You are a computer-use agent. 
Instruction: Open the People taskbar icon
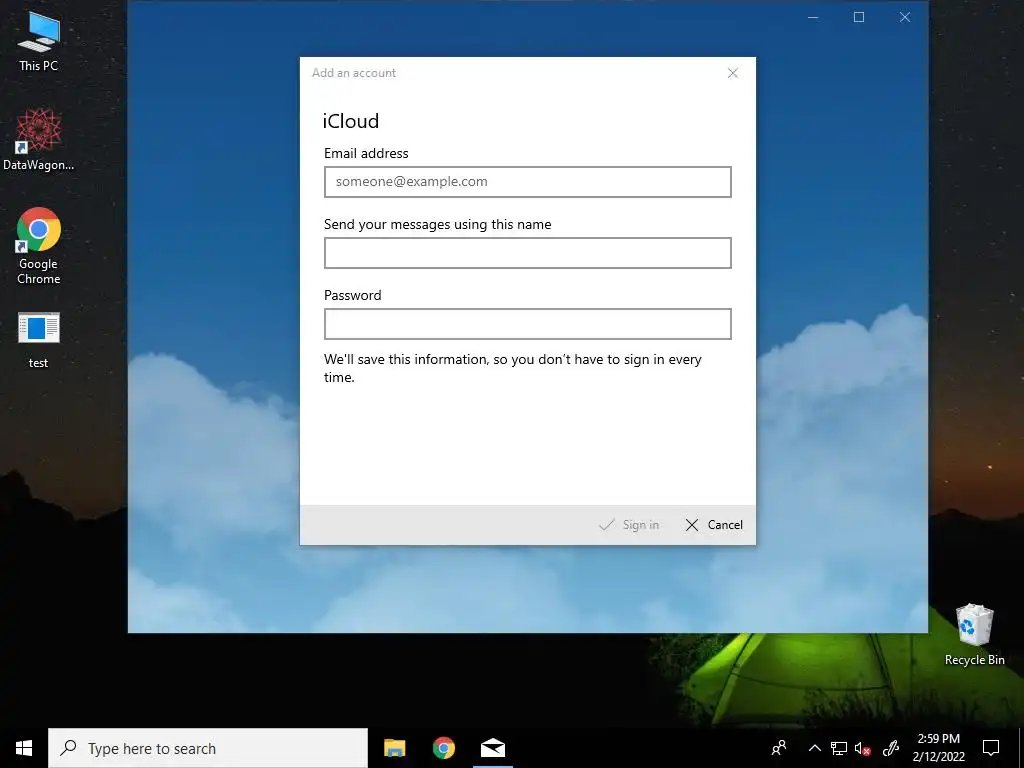tap(779, 748)
